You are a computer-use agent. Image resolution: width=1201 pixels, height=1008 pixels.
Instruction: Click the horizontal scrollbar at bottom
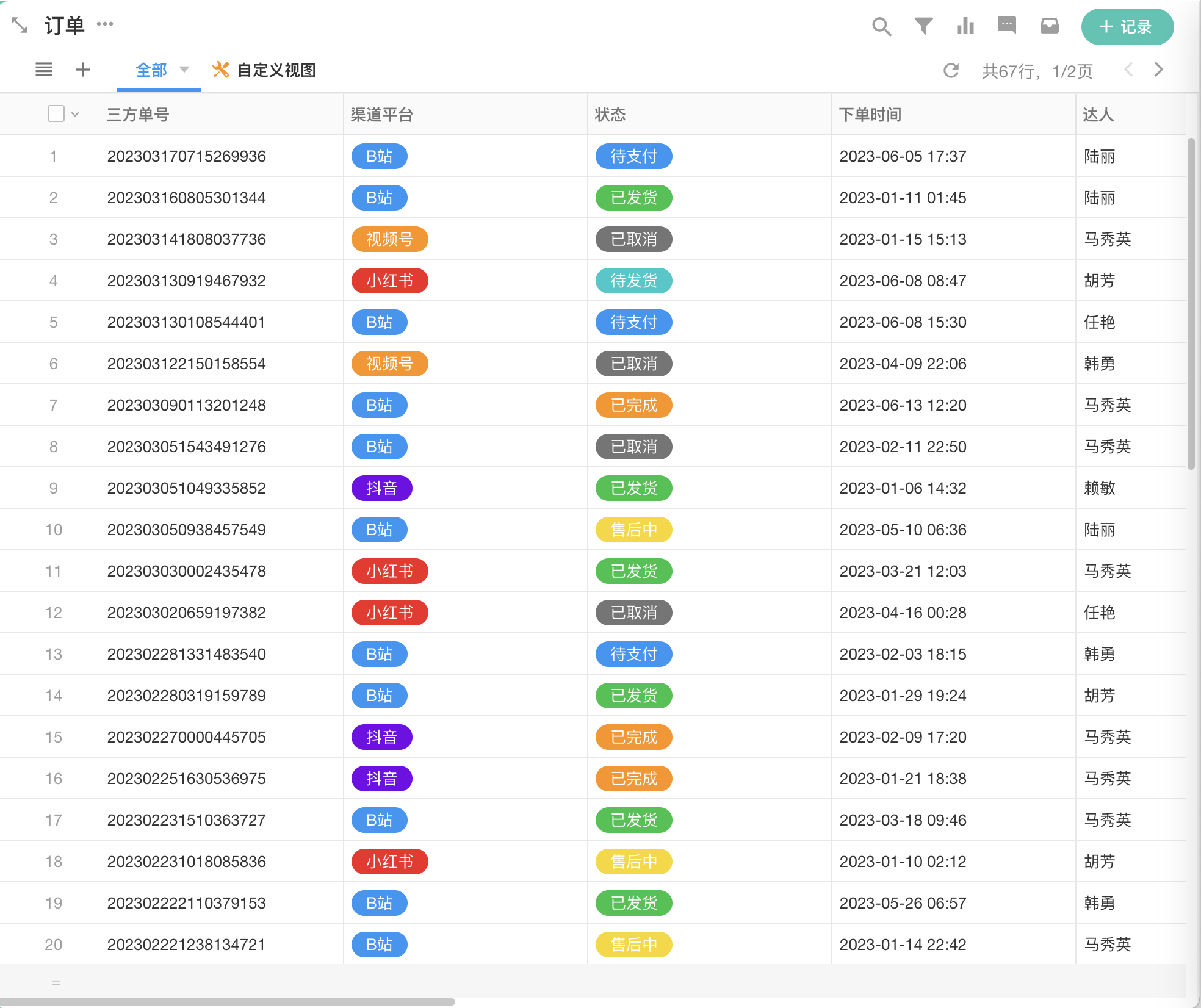click(228, 1001)
